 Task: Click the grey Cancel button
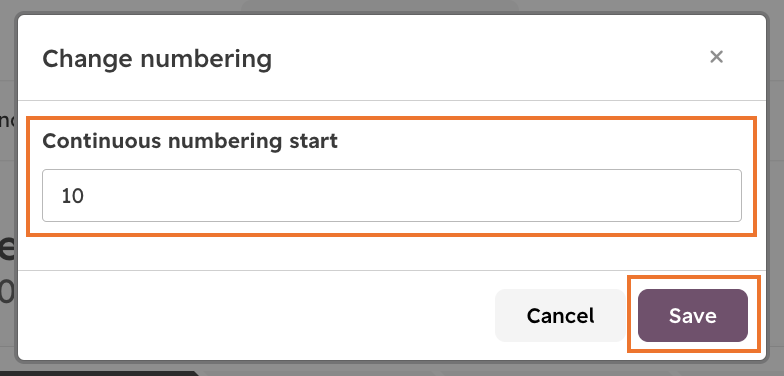pyautogui.click(x=560, y=316)
